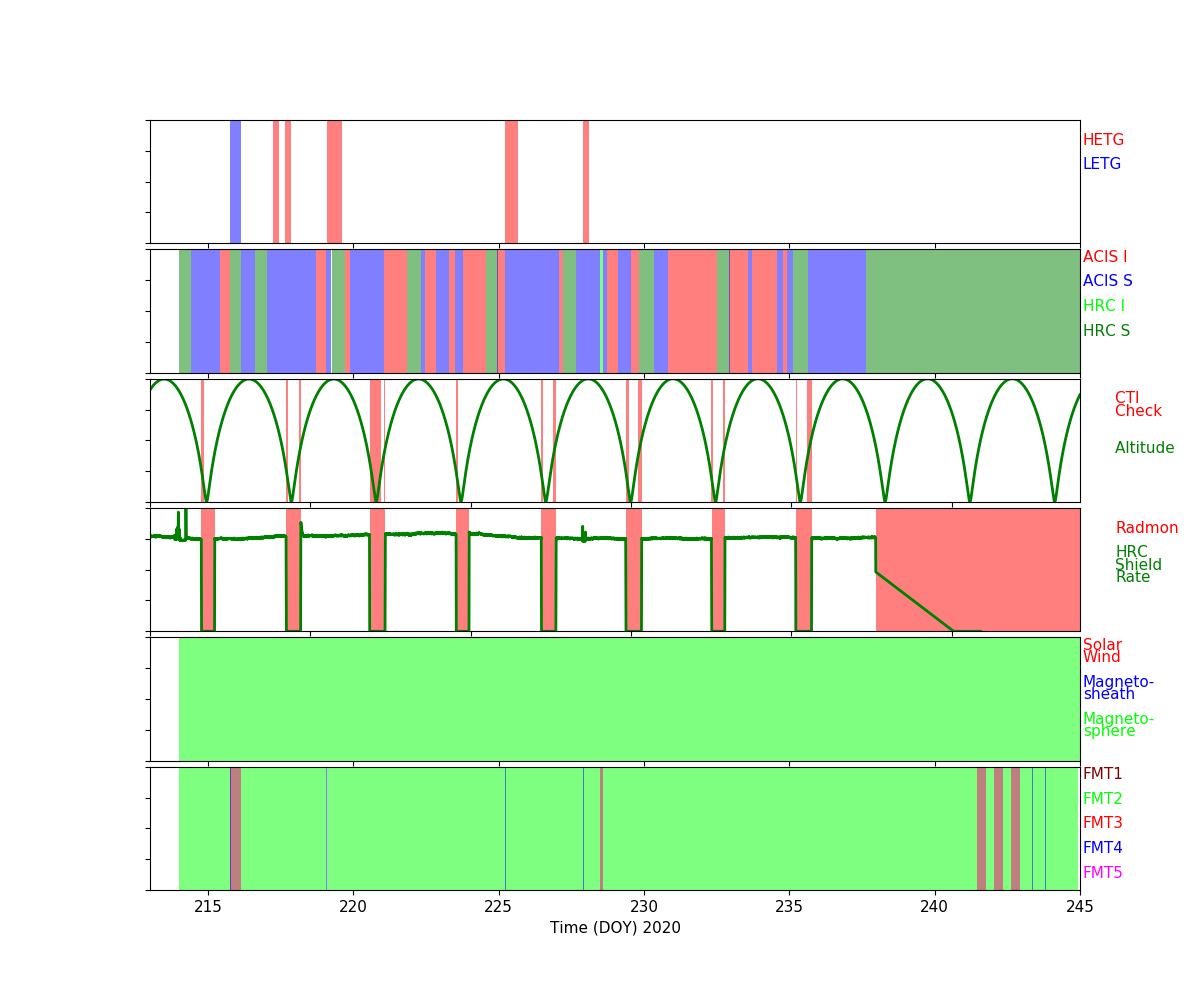The image size is (1200, 1000).
Task: Click the HRC I legend label
Action: [1103, 306]
